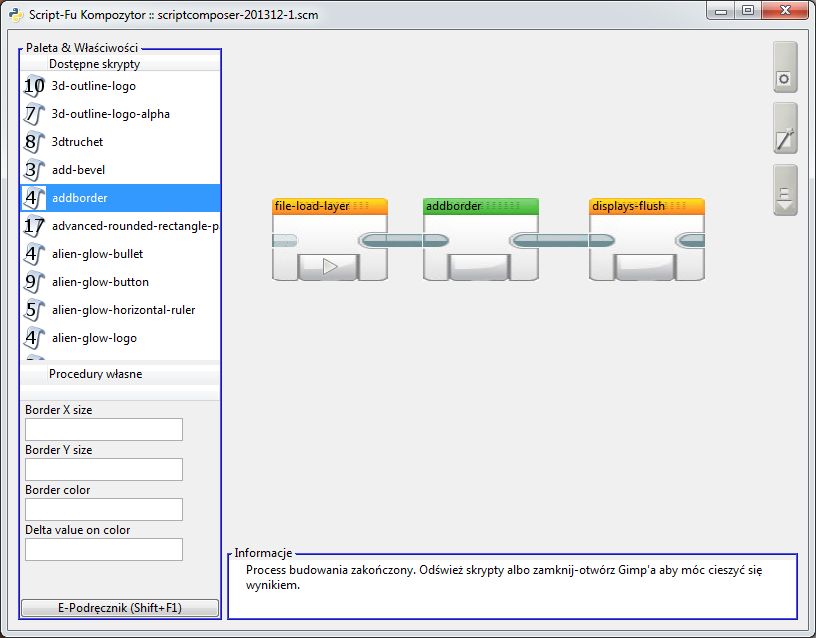Click the settings gear button on right

(785, 78)
